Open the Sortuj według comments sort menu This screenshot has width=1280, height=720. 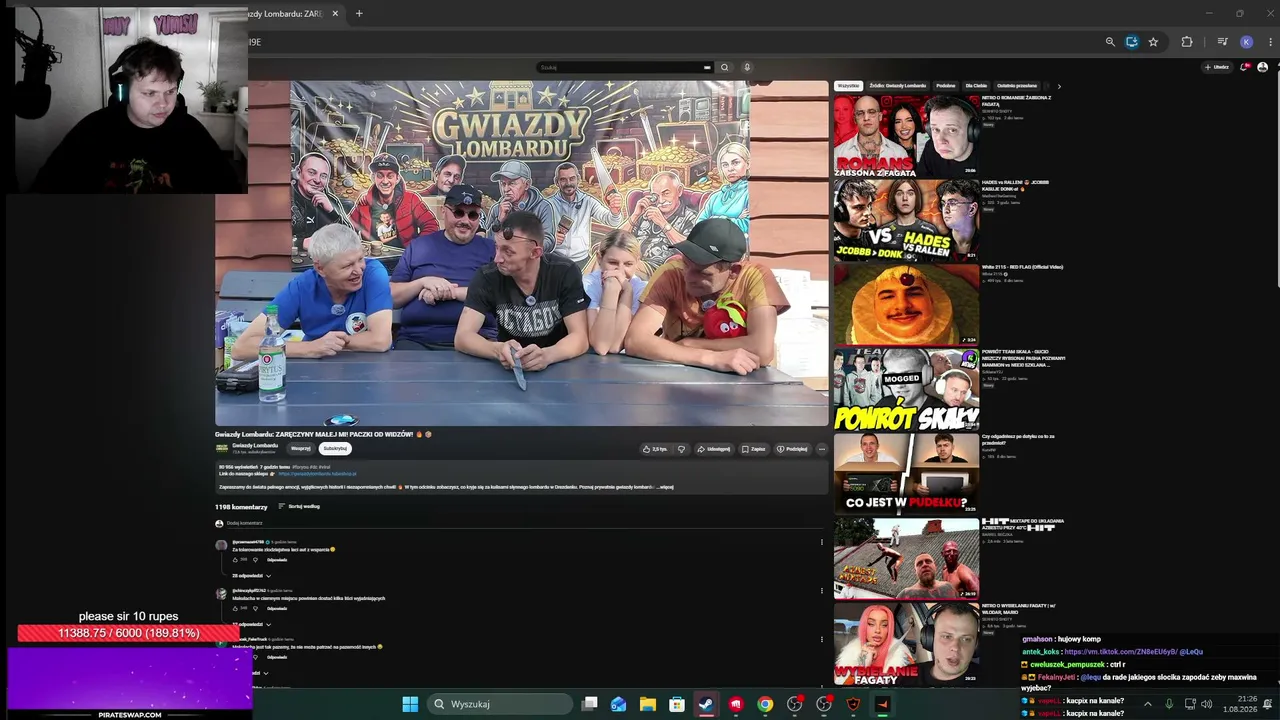(299, 506)
